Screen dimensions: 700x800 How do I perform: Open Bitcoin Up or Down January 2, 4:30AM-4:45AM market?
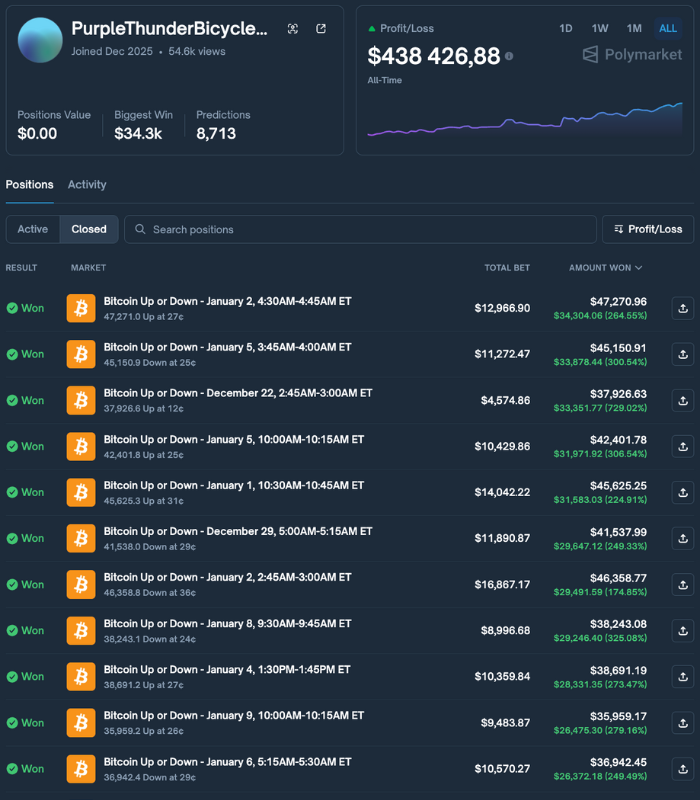[x=228, y=302]
